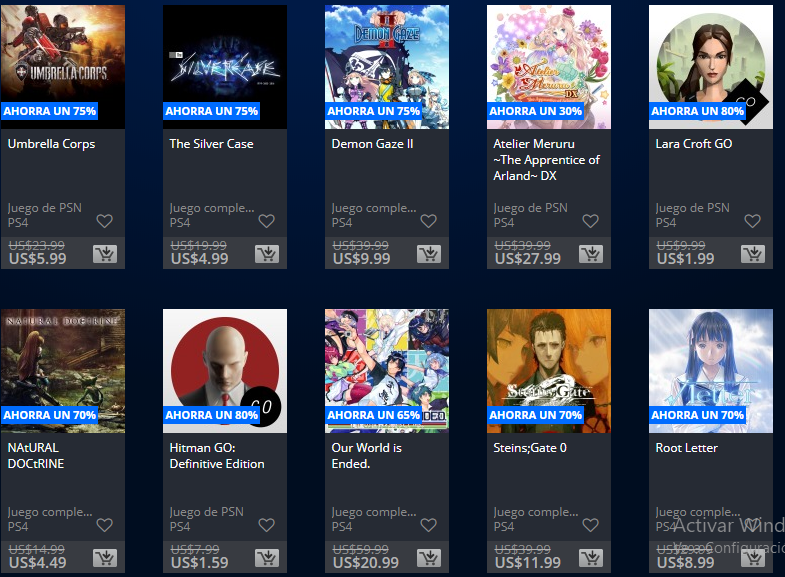Image resolution: width=785 pixels, height=577 pixels.
Task: Open the Umbrella Corps title link
Action: pyautogui.click(x=52, y=144)
